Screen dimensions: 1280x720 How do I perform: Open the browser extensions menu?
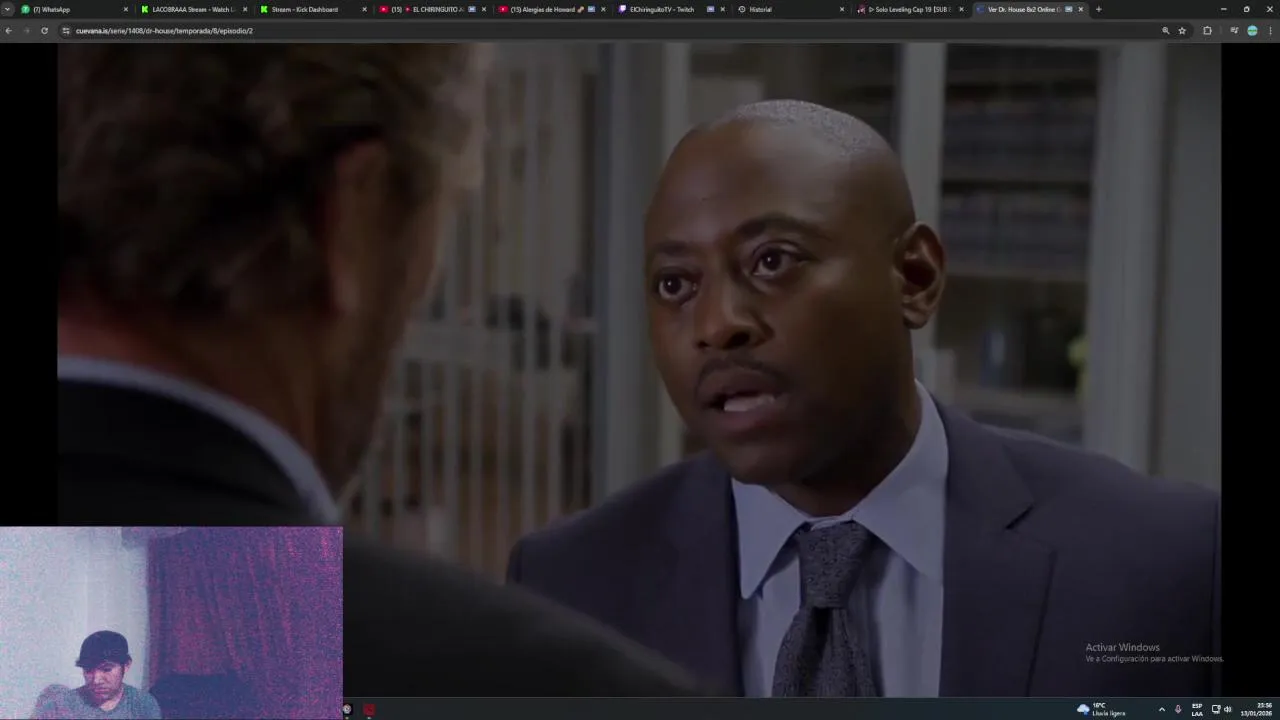click(x=1207, y=31)
